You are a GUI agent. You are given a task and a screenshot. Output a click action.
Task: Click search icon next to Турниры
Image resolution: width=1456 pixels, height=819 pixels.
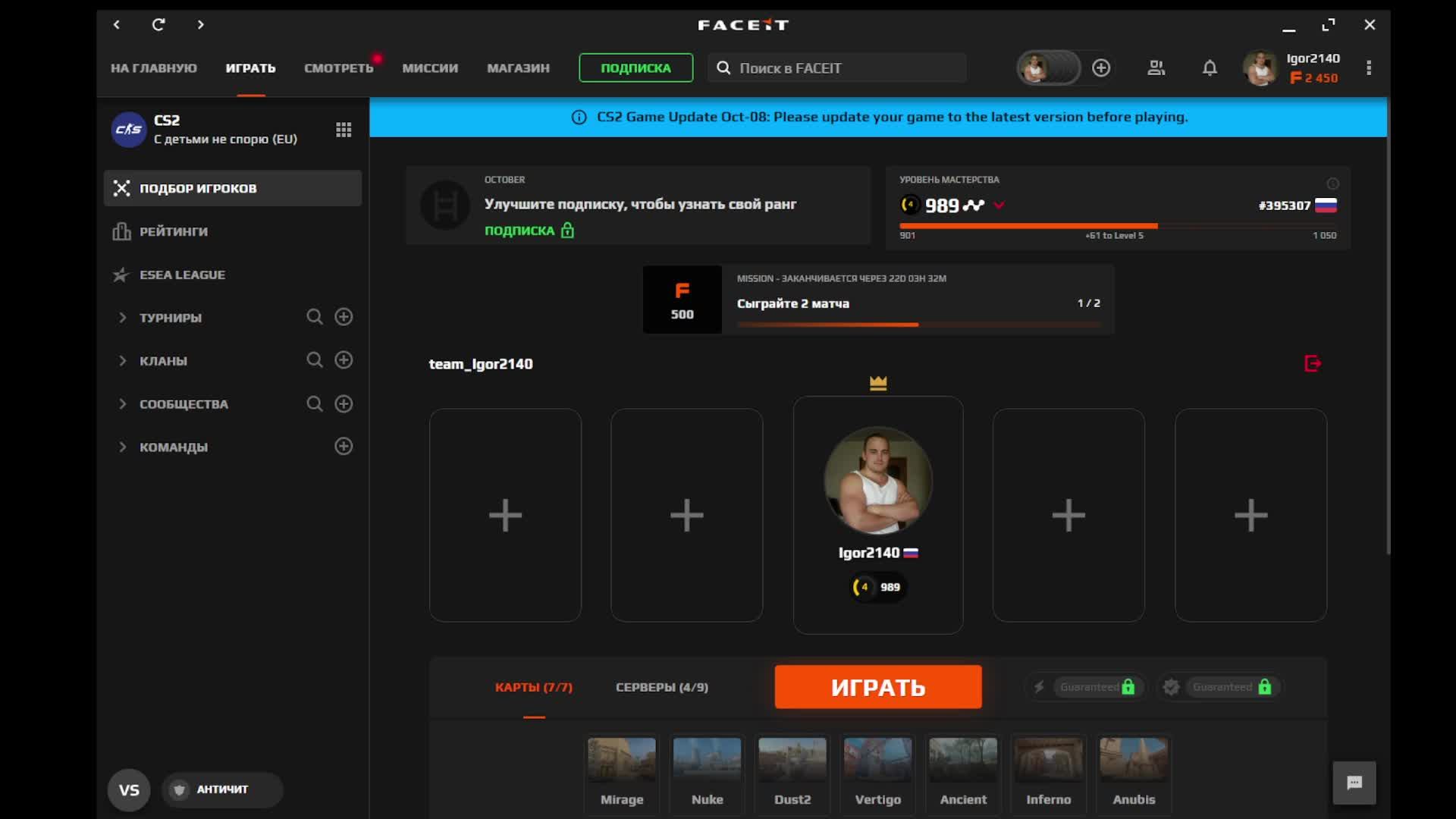pos(314,317)
